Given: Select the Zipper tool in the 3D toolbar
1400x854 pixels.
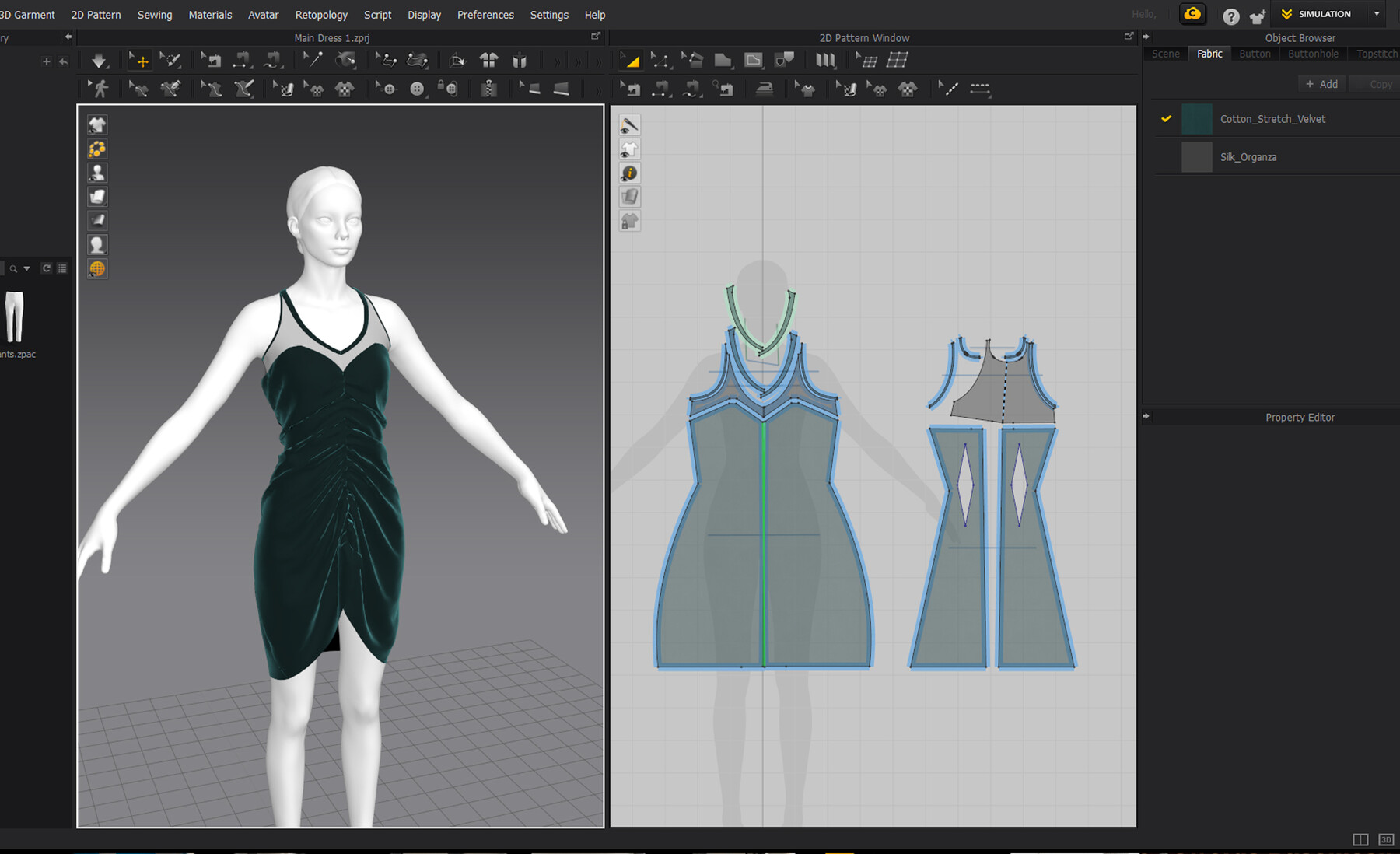Looking at the screenshot, I should click(489, 88).
